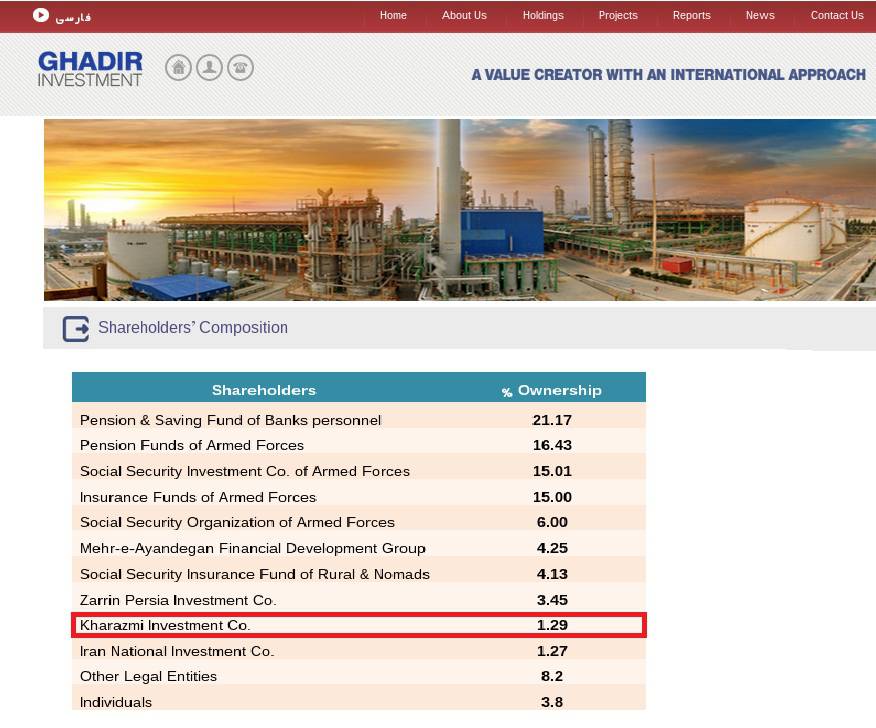Click the Ghadir Investment logo
Image resolution: width=876 pixels, height=728 pixels.
pyautogui.click(x=90, y=69)
